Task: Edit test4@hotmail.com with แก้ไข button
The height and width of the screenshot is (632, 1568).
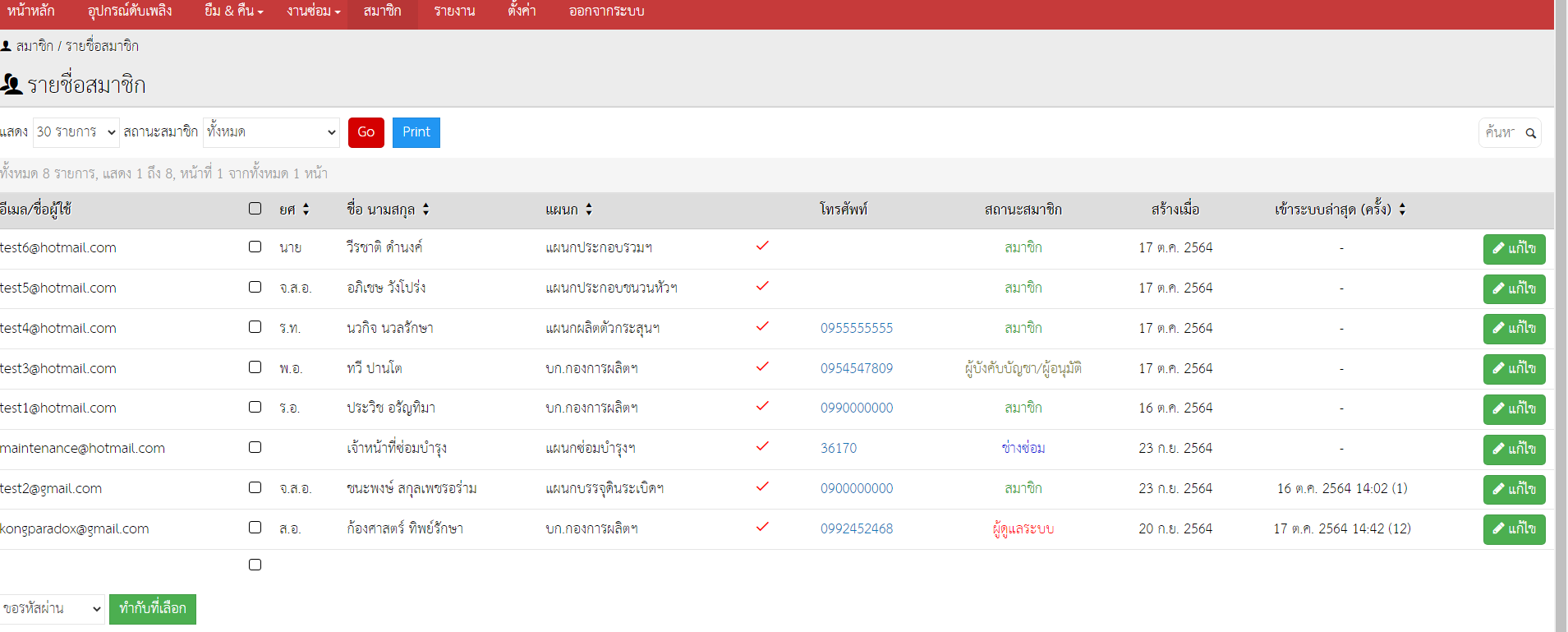Action: coord(1514,329)
